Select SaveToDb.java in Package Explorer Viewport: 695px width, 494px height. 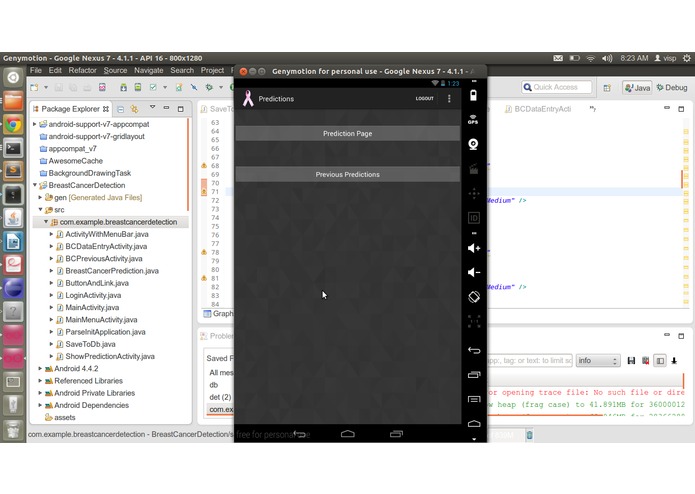click(90, 344)
